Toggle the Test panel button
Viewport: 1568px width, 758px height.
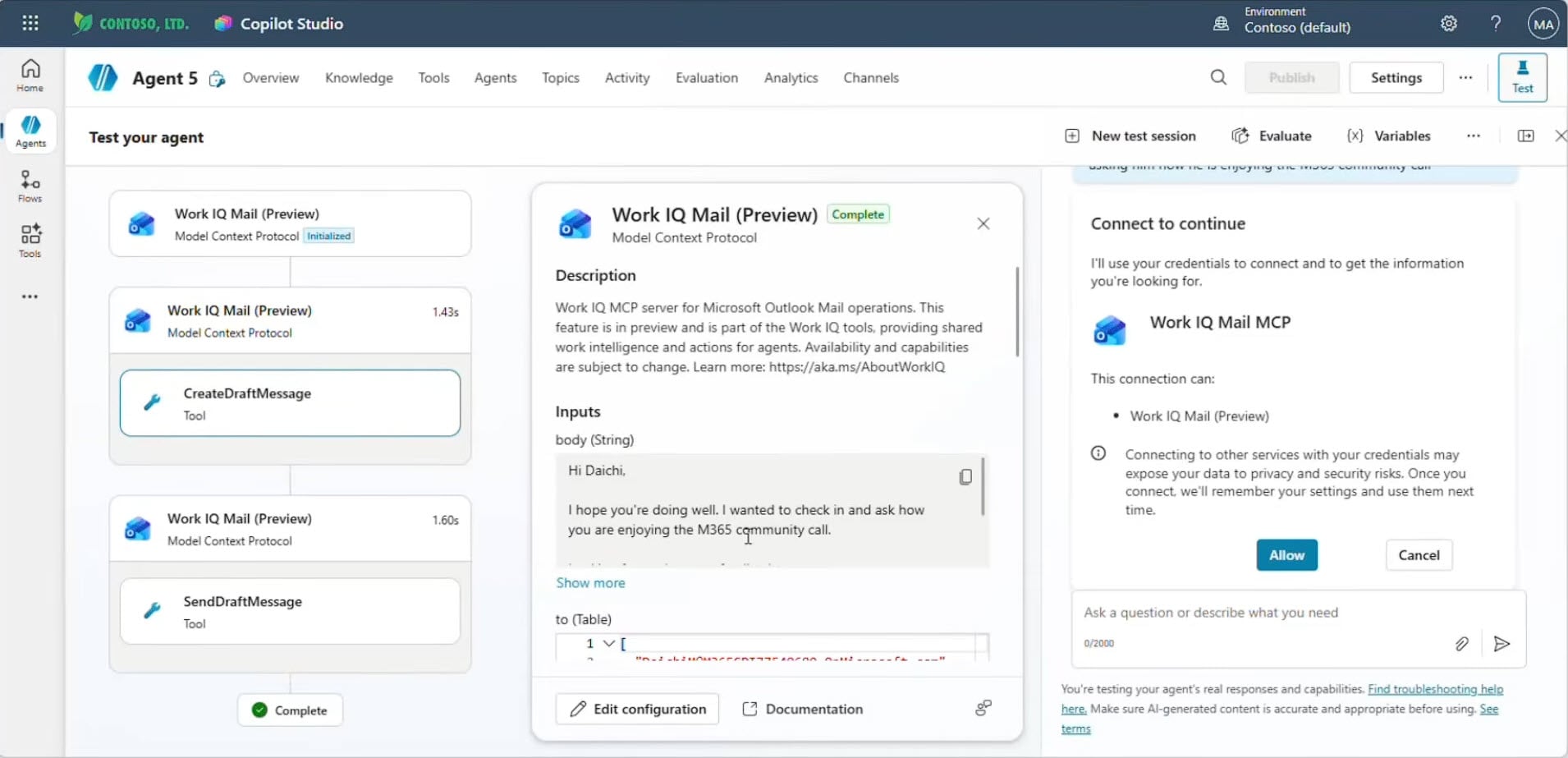pos(1522,77)
